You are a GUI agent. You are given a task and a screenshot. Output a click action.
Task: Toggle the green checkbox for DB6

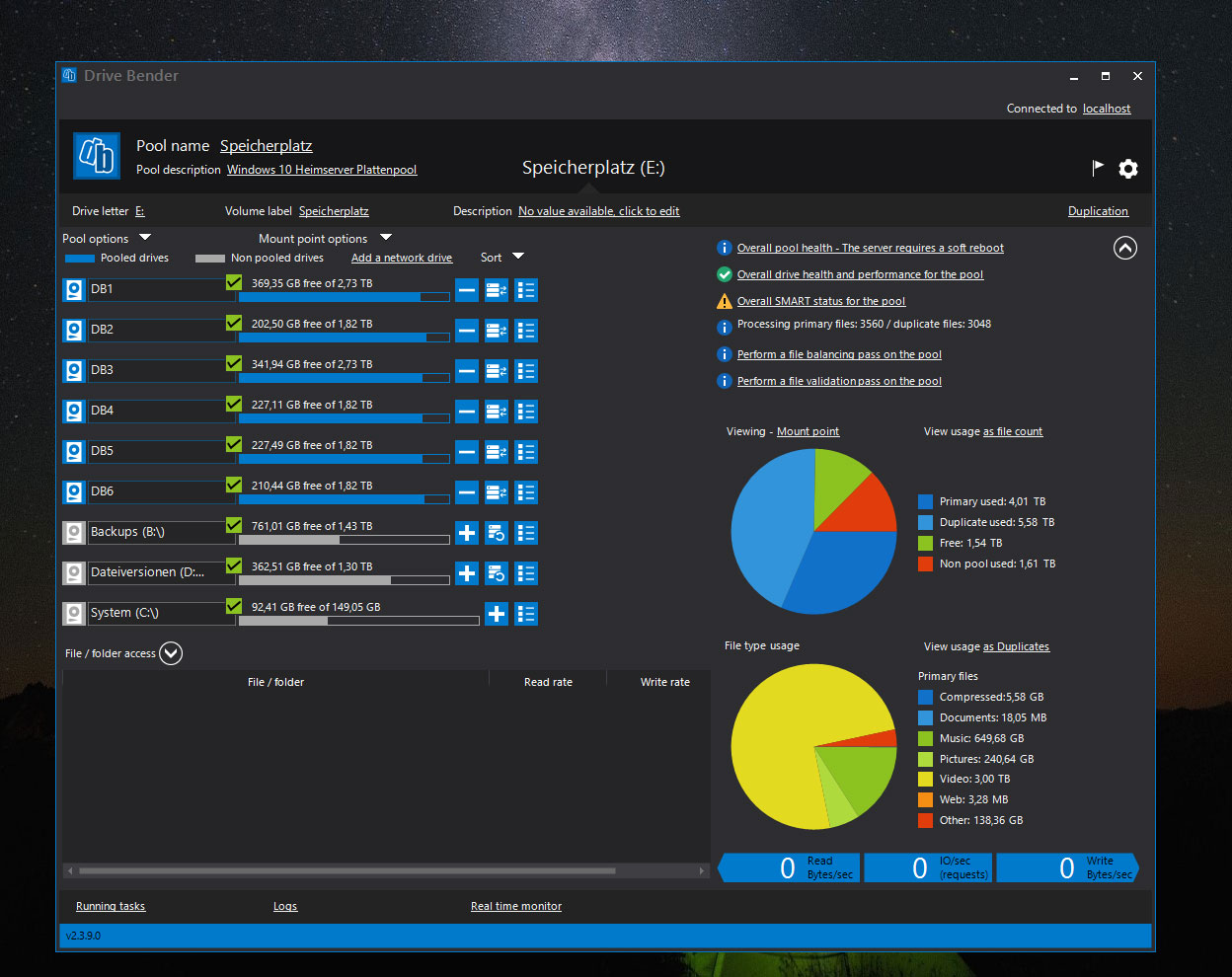point(234,485)
